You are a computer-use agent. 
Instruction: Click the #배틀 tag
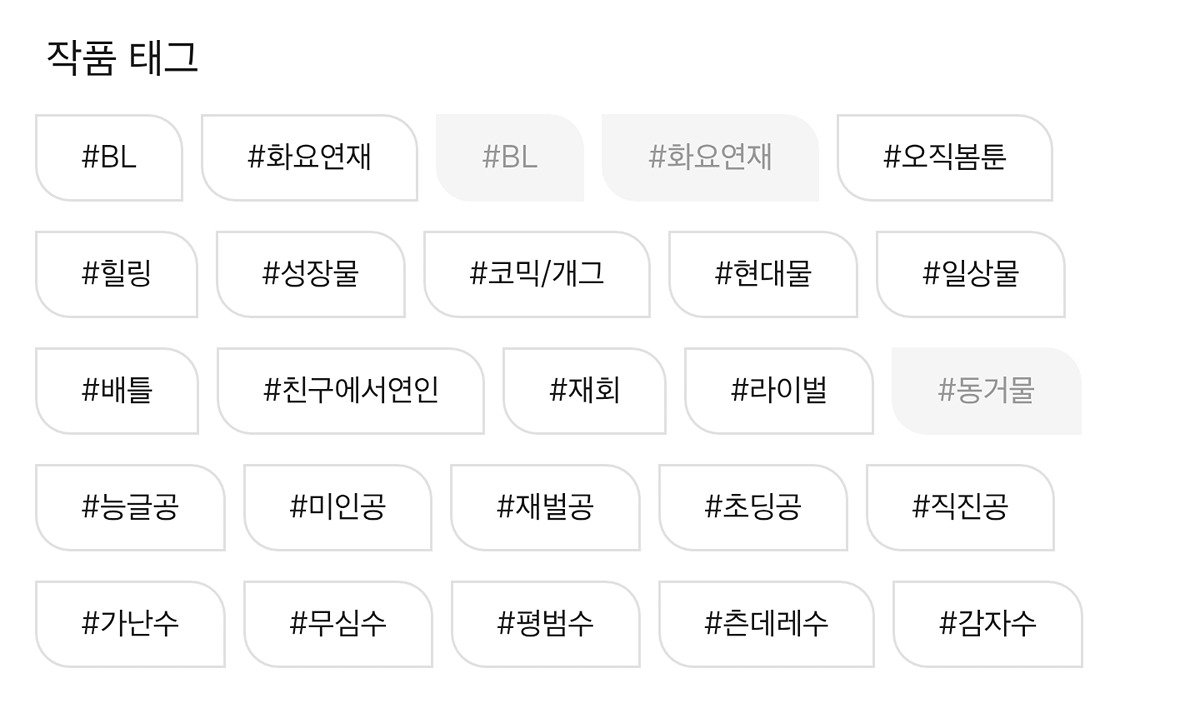click(117, 391)
